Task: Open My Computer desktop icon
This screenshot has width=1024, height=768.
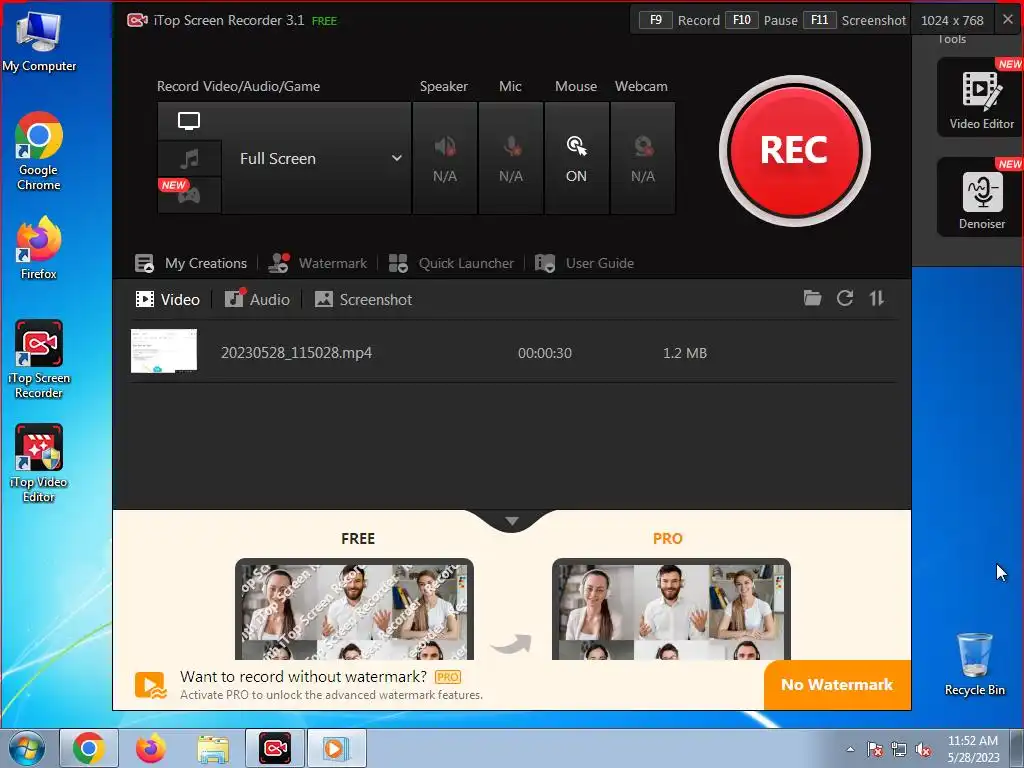Action: coord(39,41)
